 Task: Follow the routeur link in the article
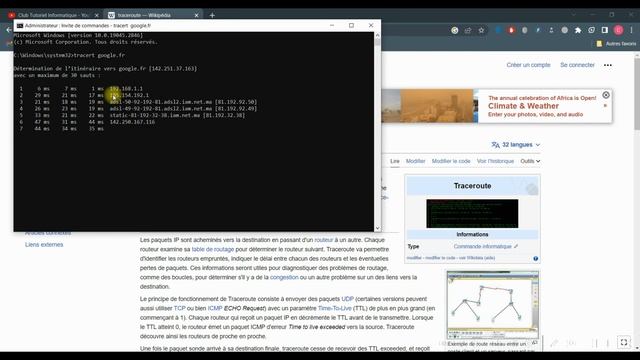click(324, 240)
